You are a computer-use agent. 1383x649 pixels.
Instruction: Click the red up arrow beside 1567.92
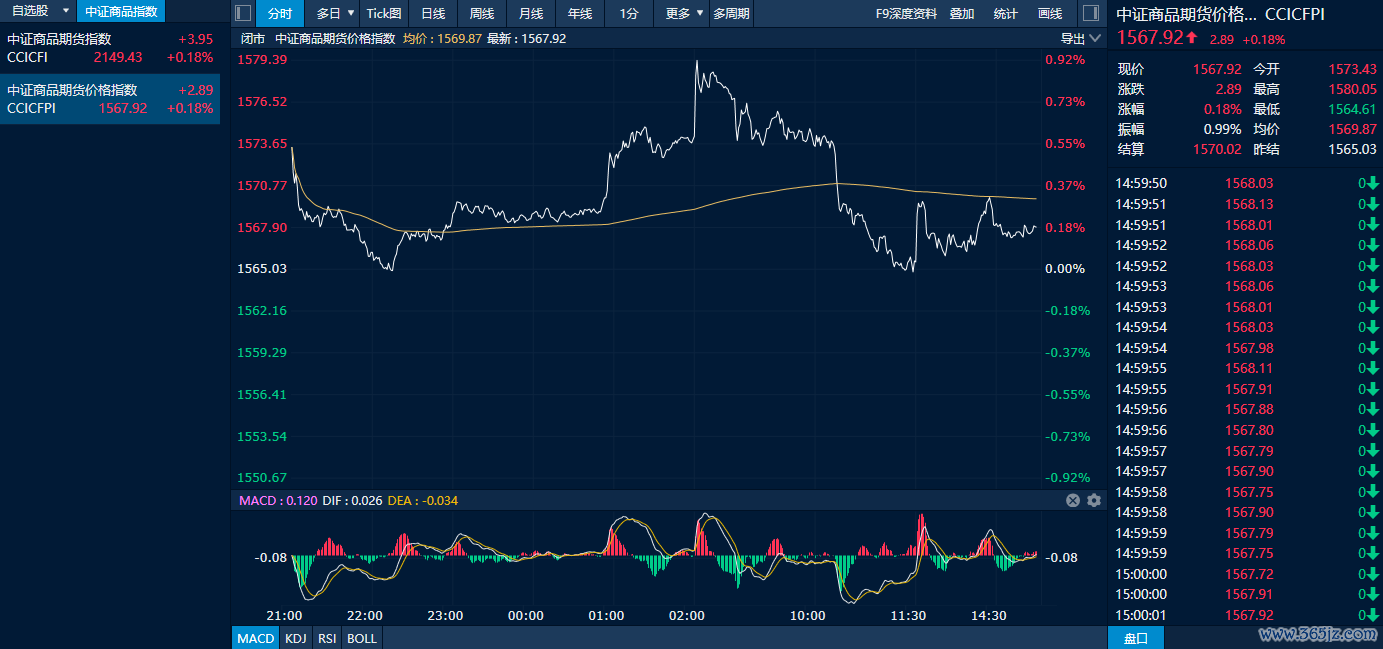pos(1192,37)
